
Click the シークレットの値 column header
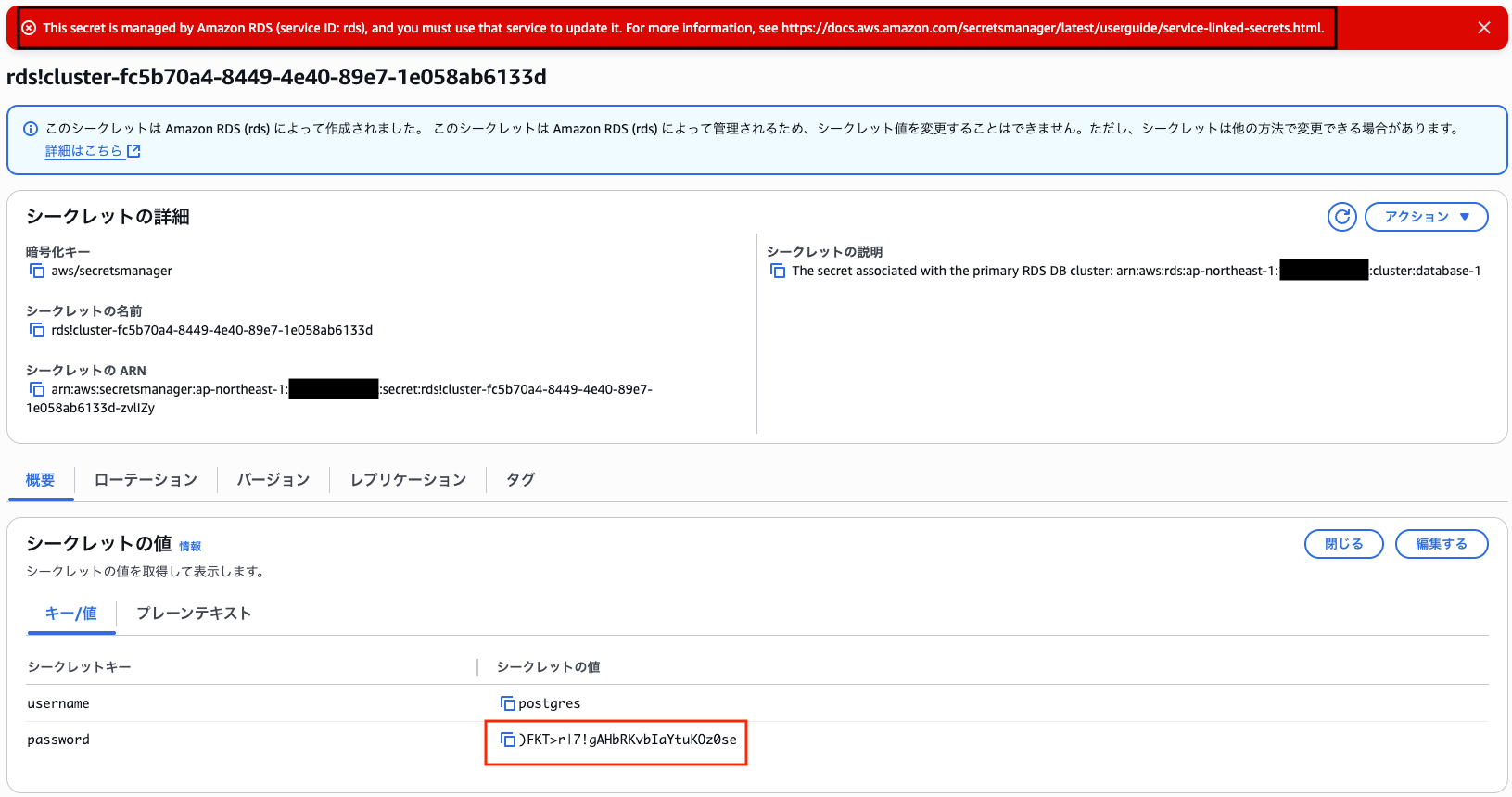(x=549, y=667)
